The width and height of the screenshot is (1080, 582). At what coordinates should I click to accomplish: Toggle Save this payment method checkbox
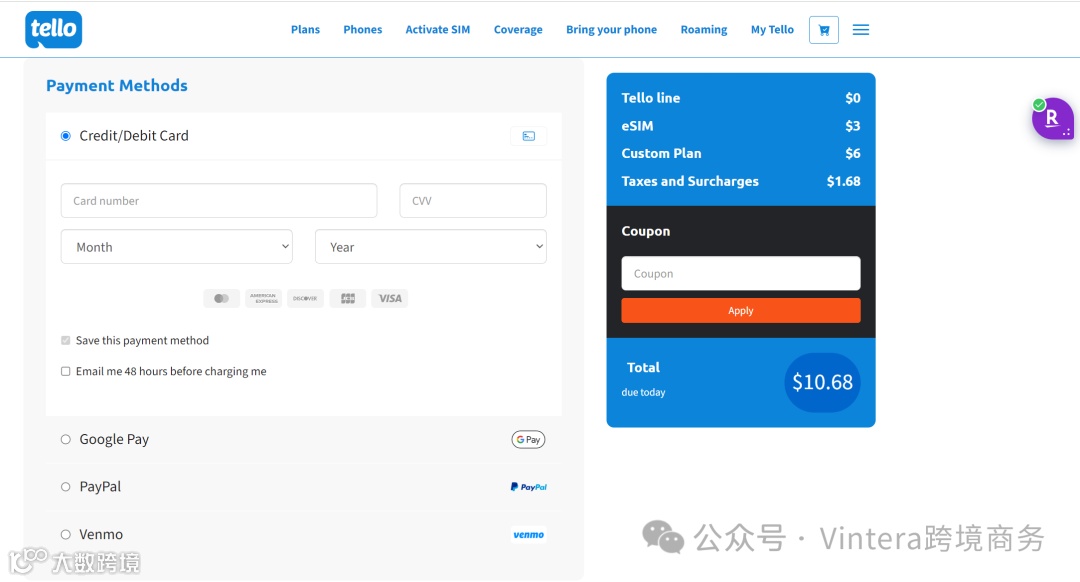(65, 340)
